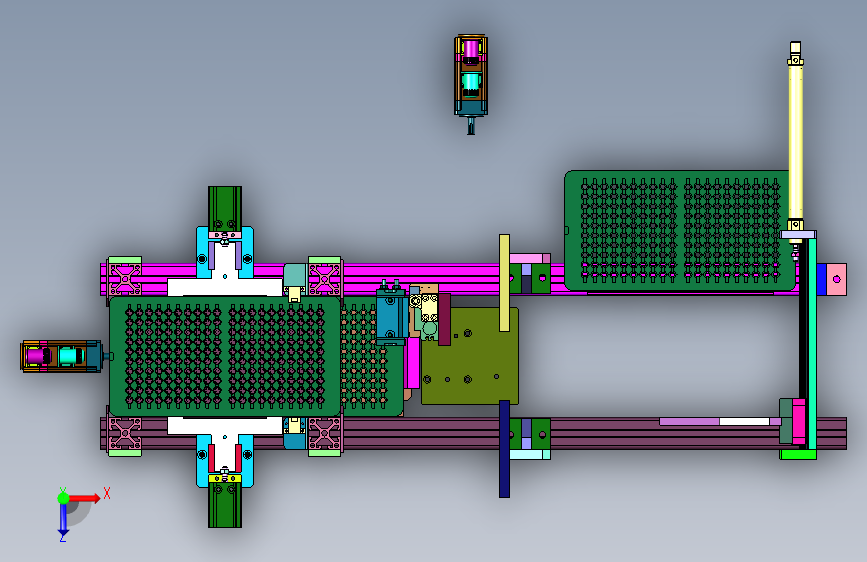The image size is (867, 562).
Task: Select the light pink block on the top rail
Action: 529,258
